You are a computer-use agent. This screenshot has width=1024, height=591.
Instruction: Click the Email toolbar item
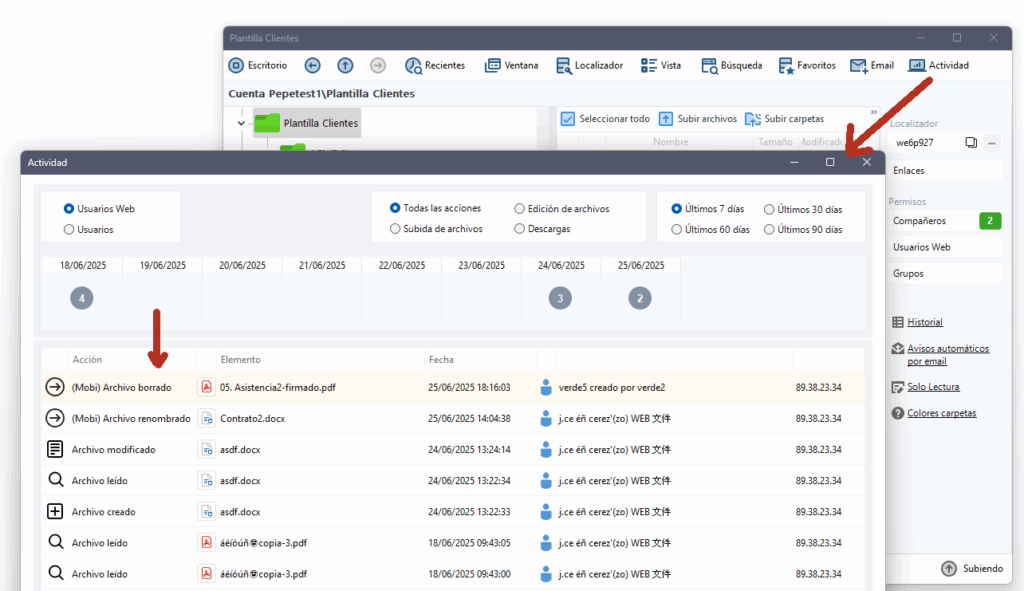tap(872, 65)
